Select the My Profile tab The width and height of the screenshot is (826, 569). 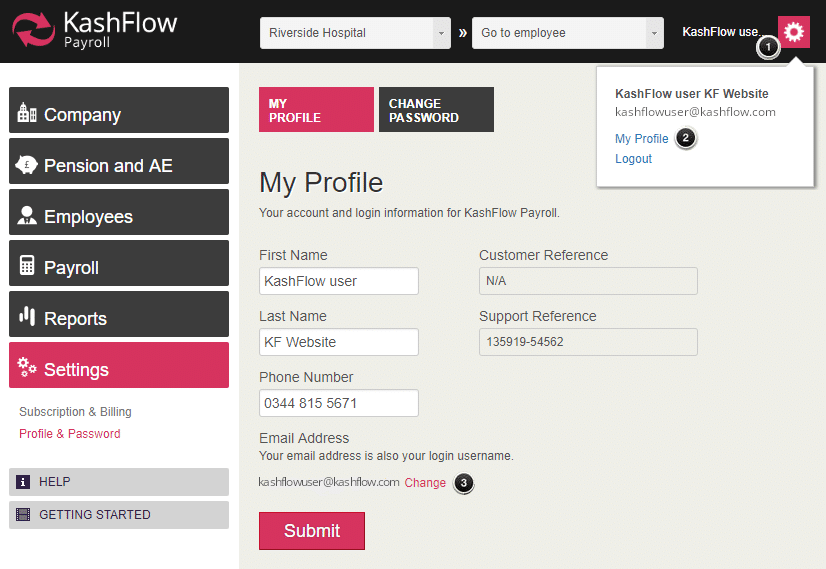(316, 110)
